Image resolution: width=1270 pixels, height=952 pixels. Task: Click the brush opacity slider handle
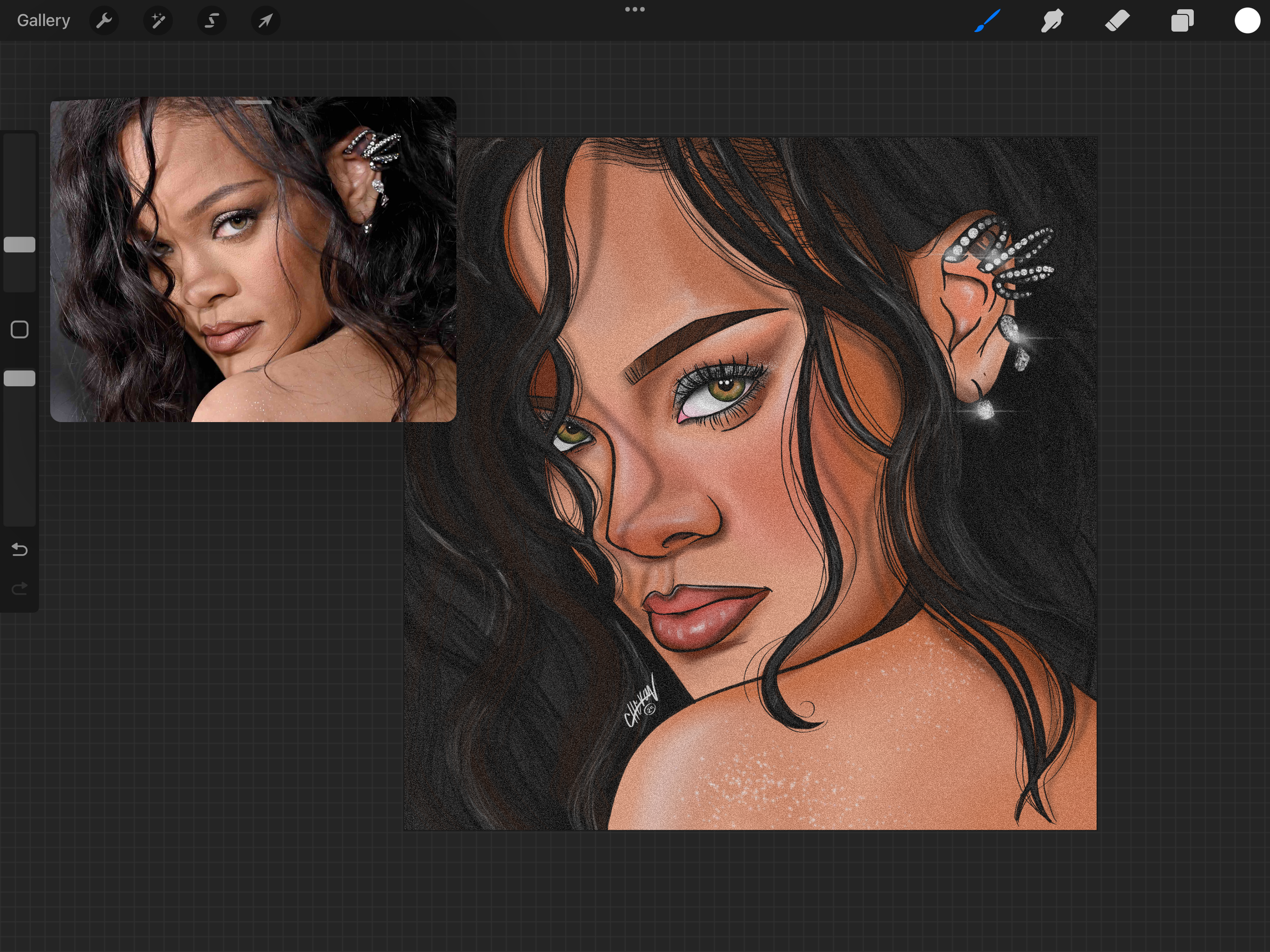pos(19,378)
